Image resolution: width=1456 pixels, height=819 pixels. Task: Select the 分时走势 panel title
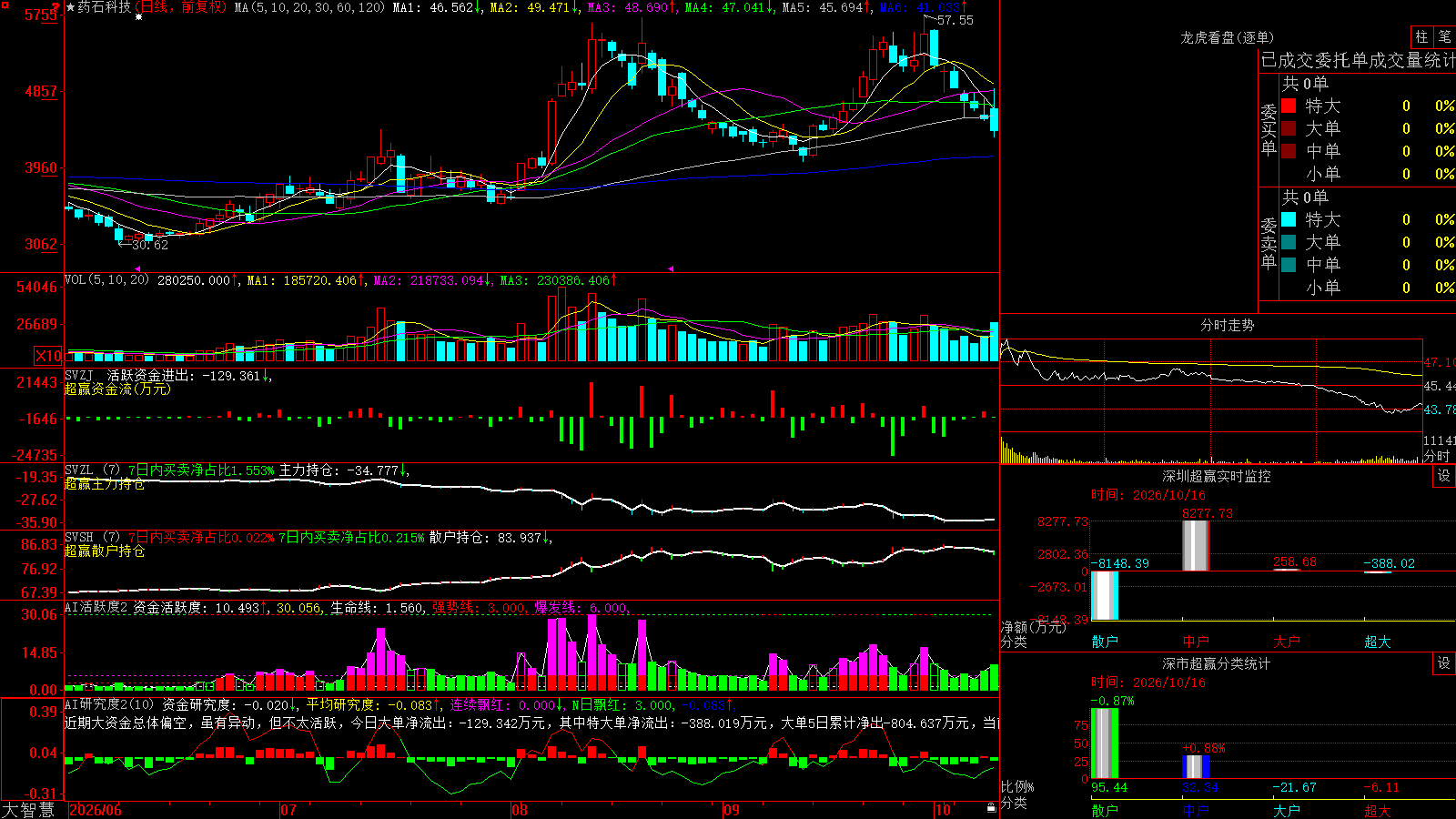[1228, 325]
